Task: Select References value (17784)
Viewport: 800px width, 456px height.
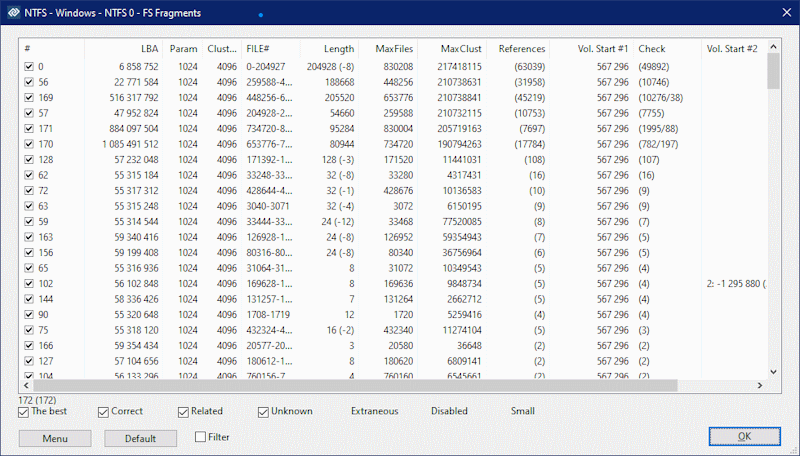Action: 529,144
